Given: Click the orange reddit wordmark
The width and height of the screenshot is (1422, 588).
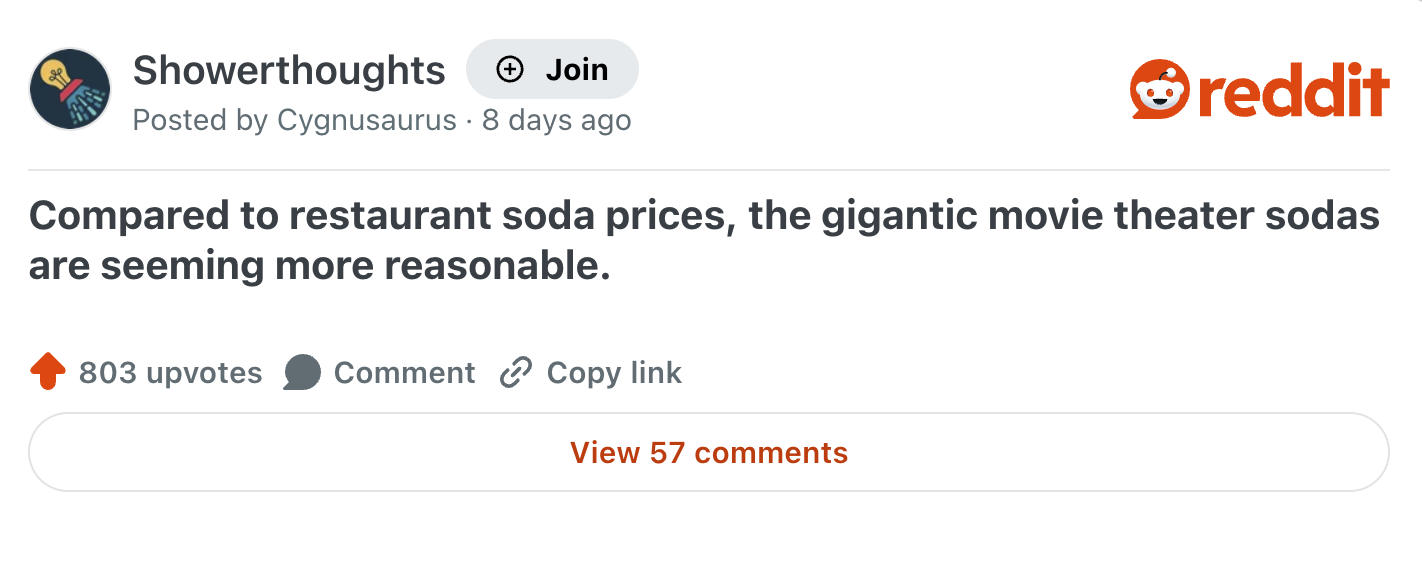Looking at the screenshot, I should [x=1290, y=89].
